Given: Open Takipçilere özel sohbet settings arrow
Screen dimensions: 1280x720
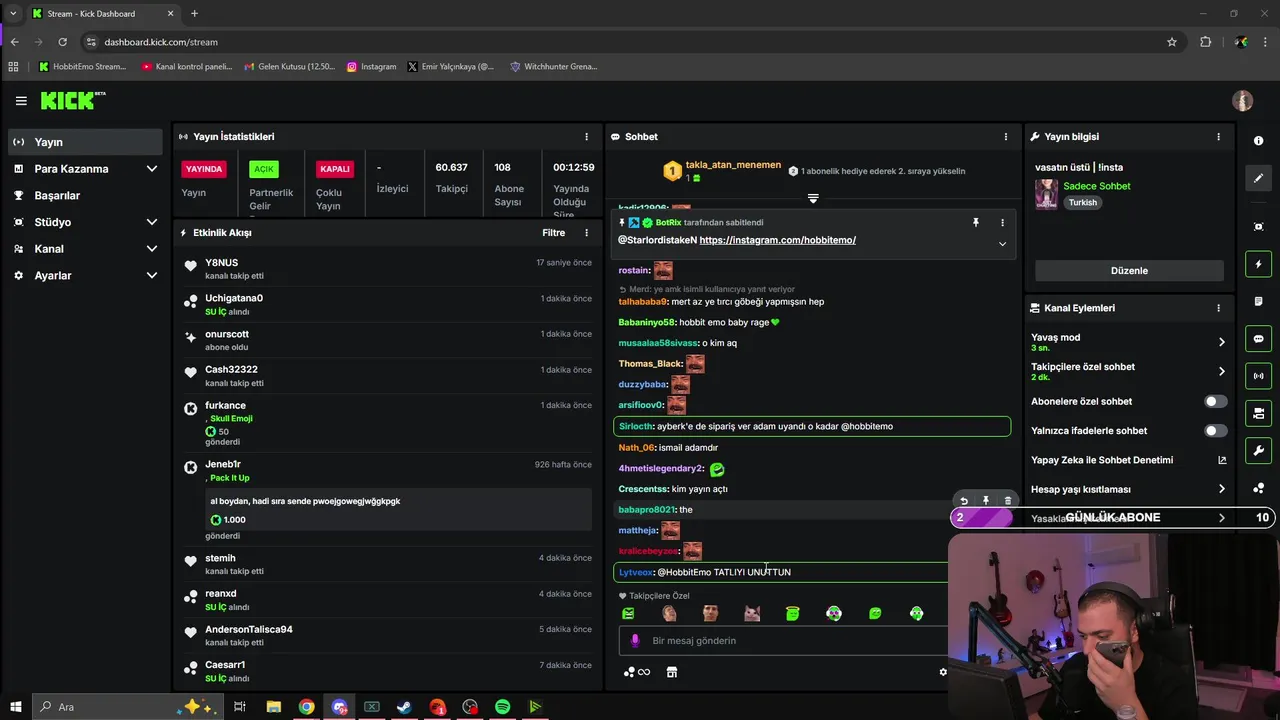Looking at the screenshot, I should 1221,371.
